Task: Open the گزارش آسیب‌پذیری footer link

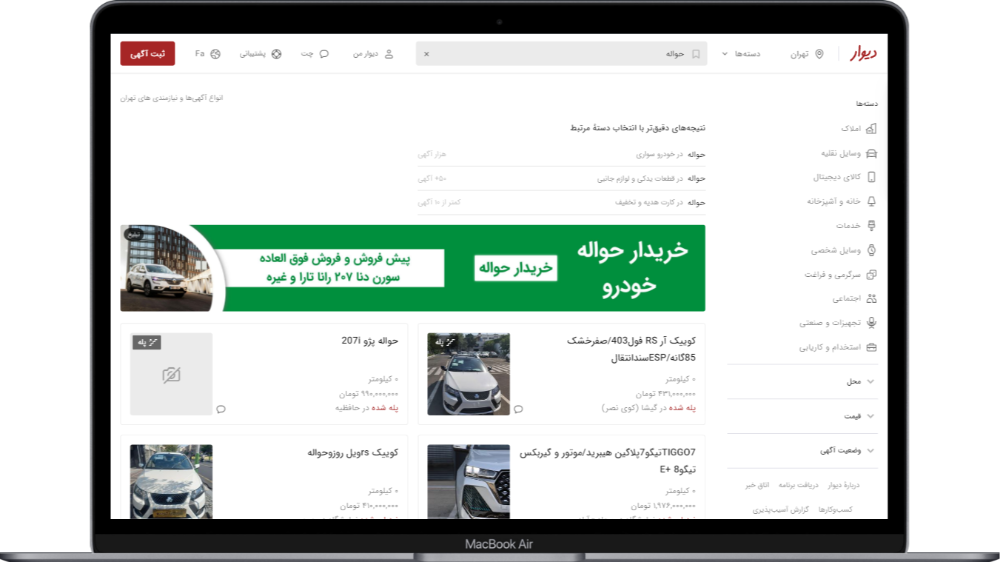Action: (781, 510)
